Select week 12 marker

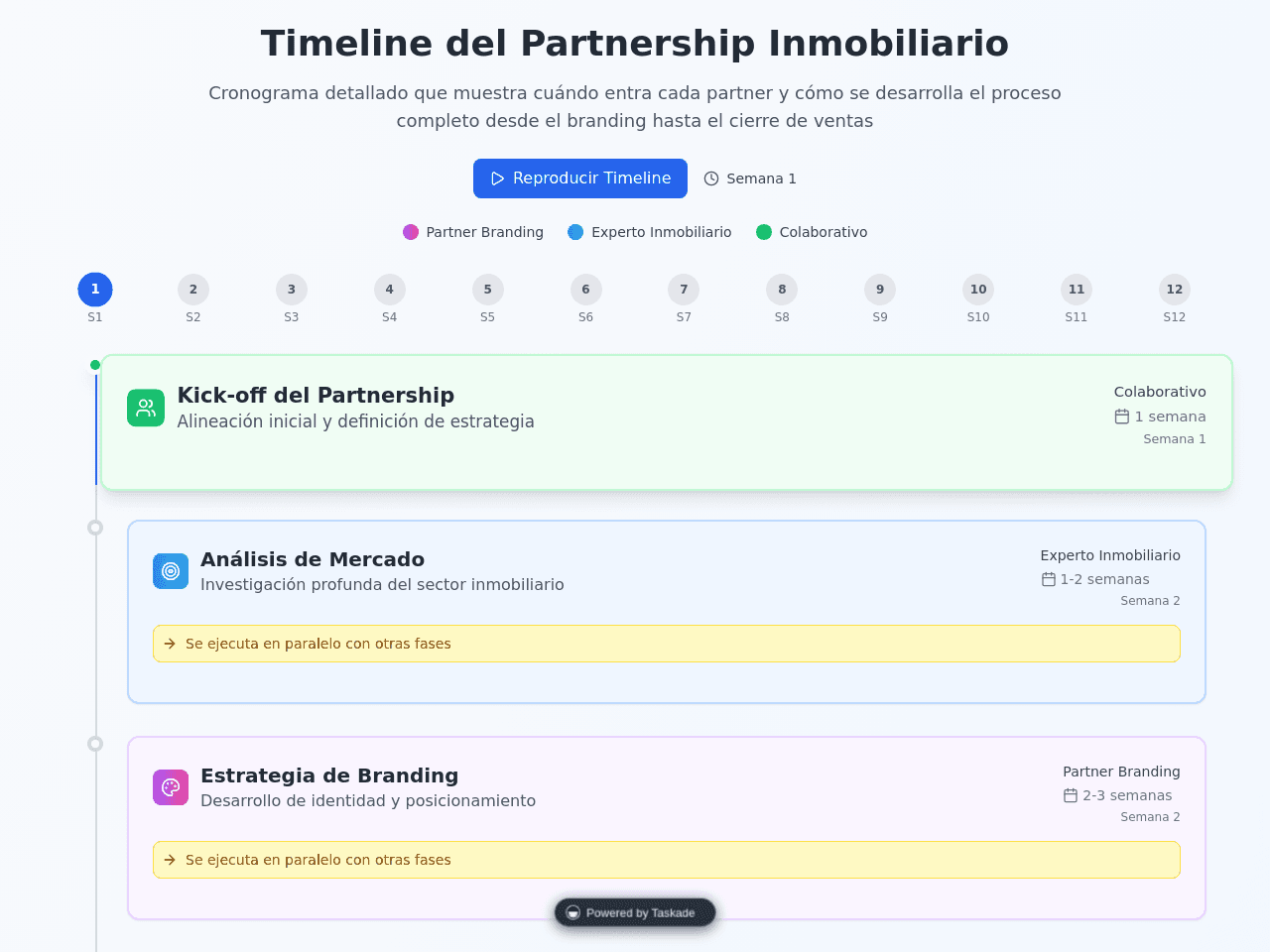[1175, 290]
